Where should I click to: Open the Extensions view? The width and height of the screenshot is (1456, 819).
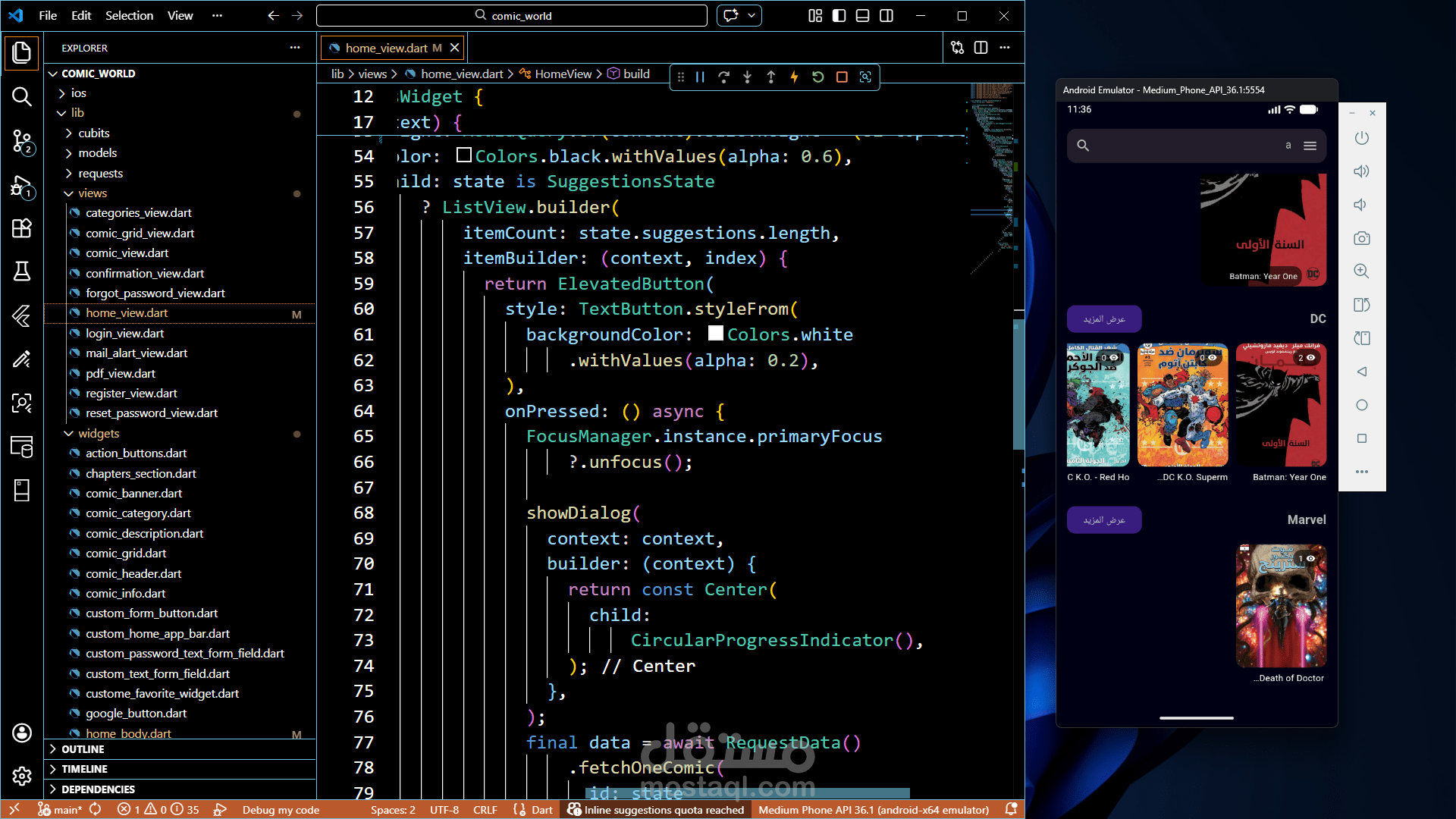(x=21, y=228)
